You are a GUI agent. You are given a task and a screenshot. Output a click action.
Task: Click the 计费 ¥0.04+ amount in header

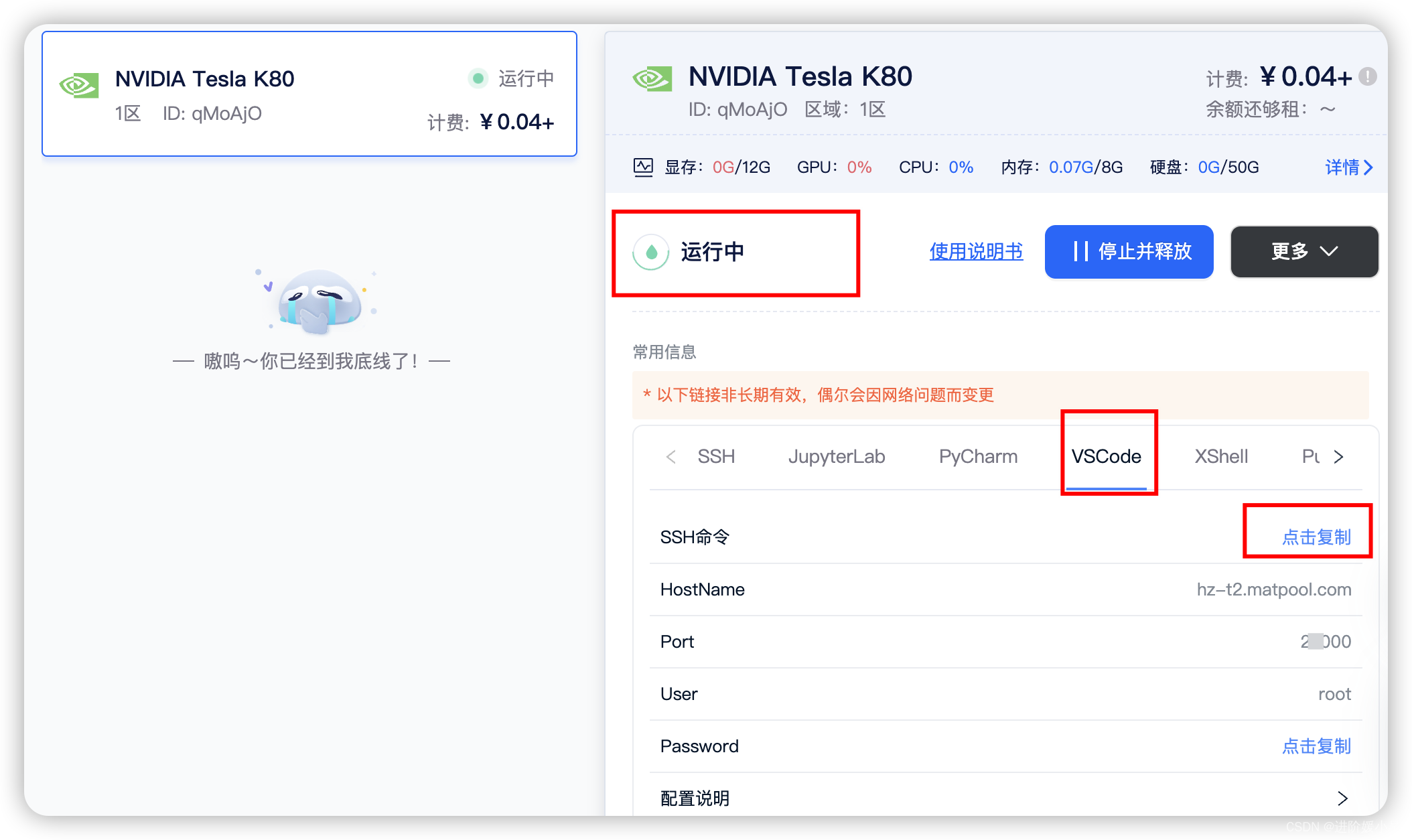[x=1305, y=77]
